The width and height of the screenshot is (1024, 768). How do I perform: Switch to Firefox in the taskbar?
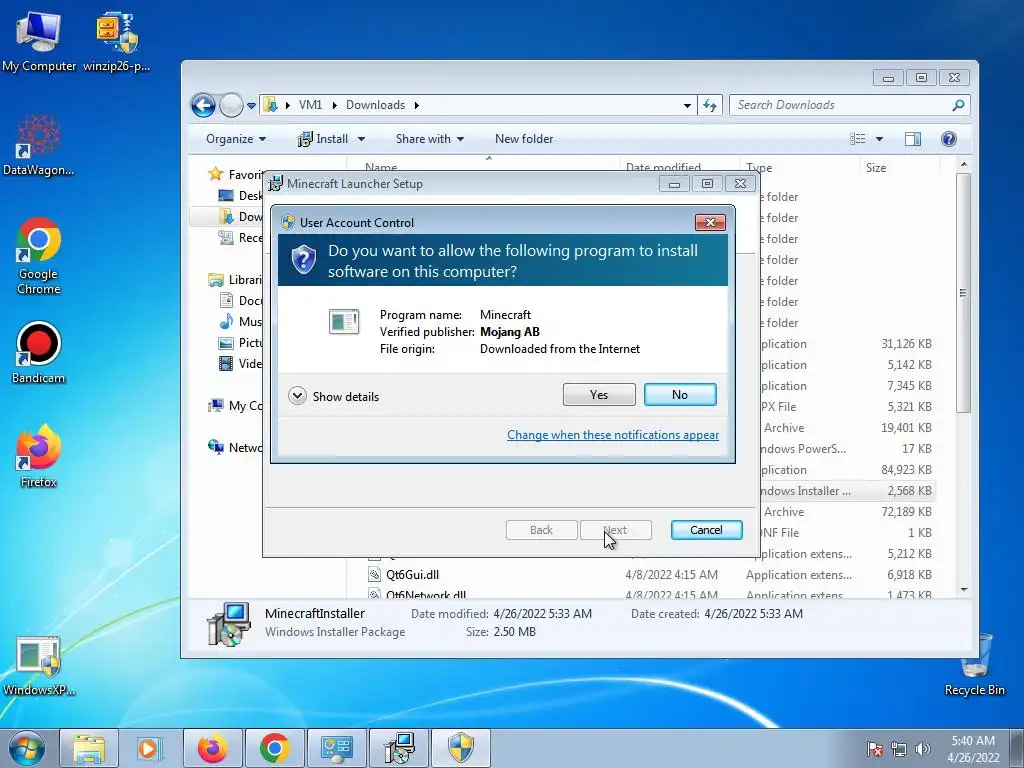[x=212, y=748]
